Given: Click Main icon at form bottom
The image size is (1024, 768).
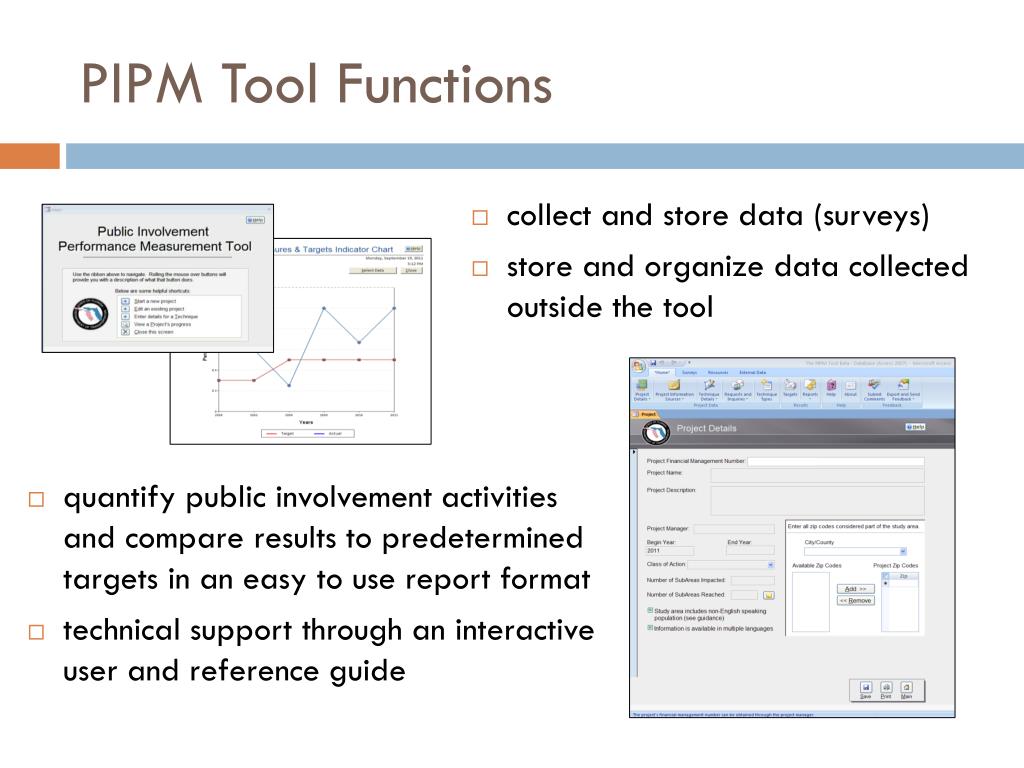Looking at the screenshot, I should (906, 690).
